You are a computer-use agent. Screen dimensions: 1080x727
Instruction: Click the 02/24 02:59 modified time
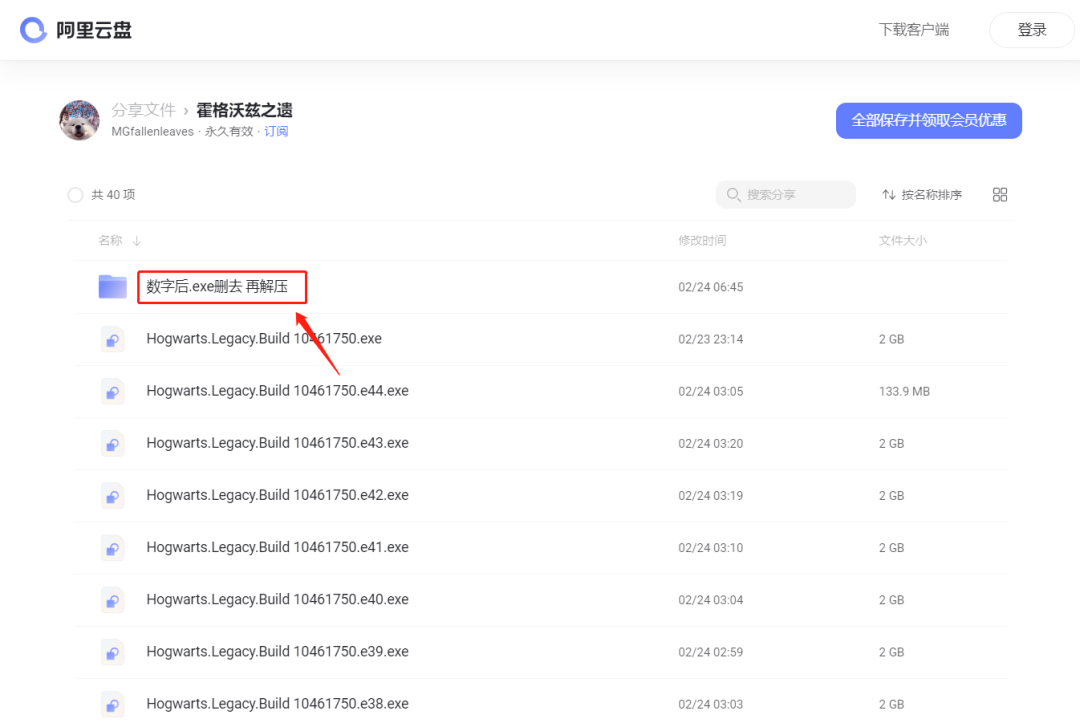[x=710, y=652]
